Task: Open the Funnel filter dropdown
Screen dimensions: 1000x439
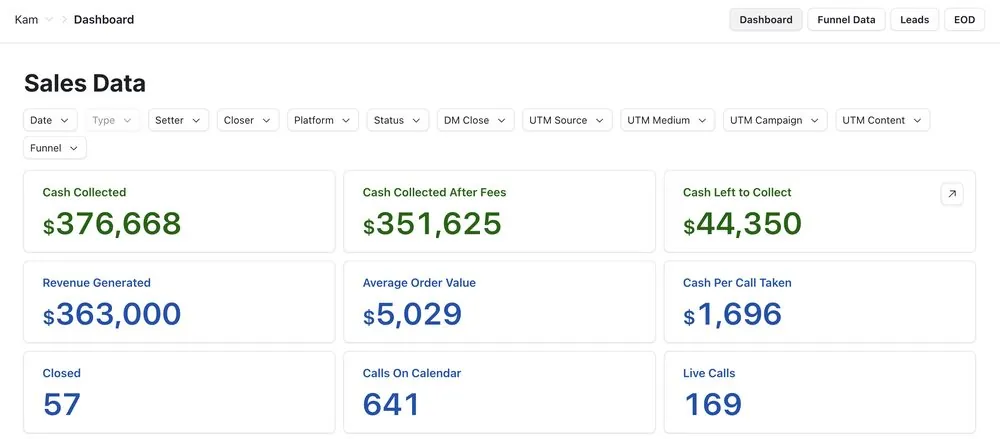Action: pyautogui.click(x=55, y=147)
